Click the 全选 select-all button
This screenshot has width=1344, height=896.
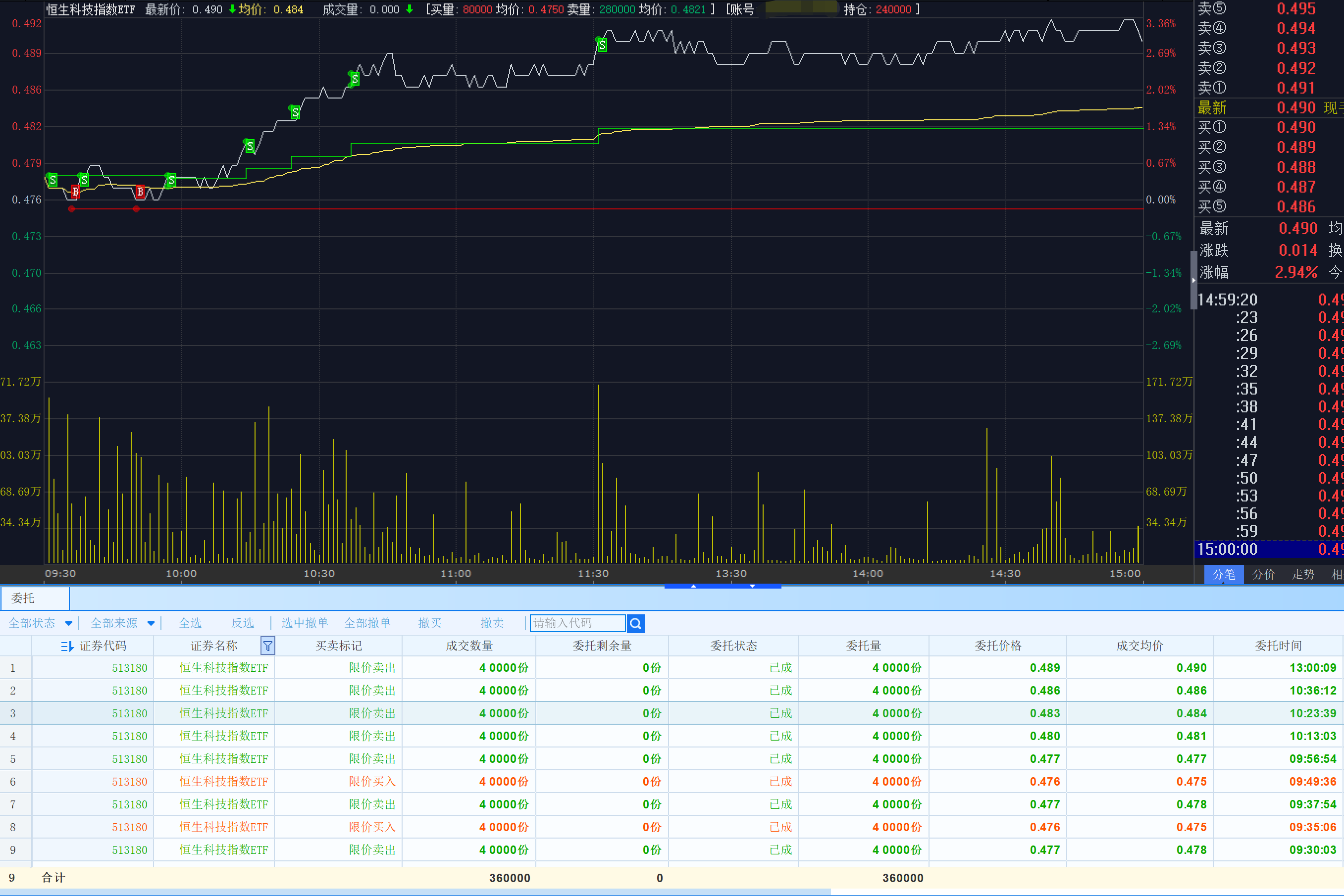190,623
